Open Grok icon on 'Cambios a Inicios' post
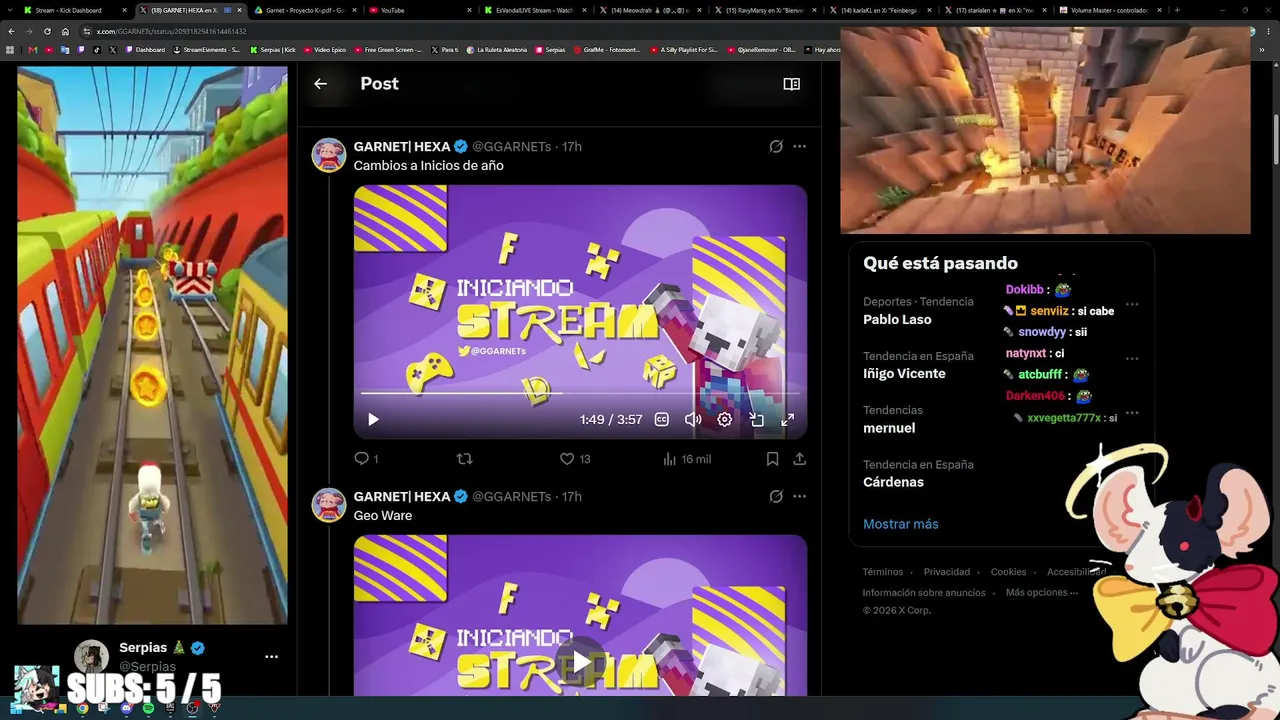This screenshot has width=1280, height=720. tap(776, 147)
